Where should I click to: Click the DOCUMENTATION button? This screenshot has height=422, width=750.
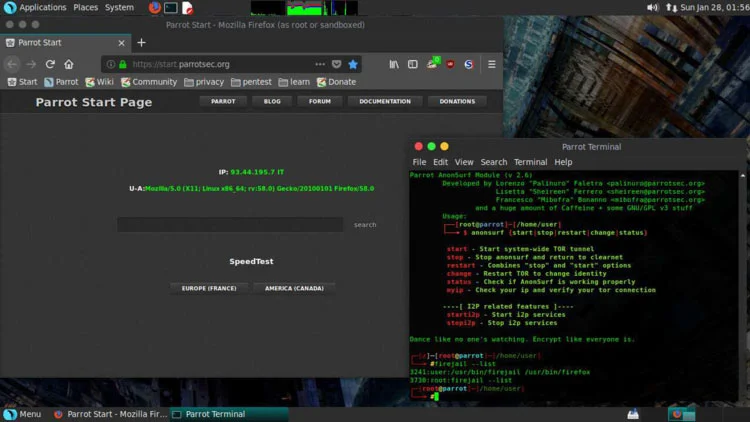(x=385, y=101)
